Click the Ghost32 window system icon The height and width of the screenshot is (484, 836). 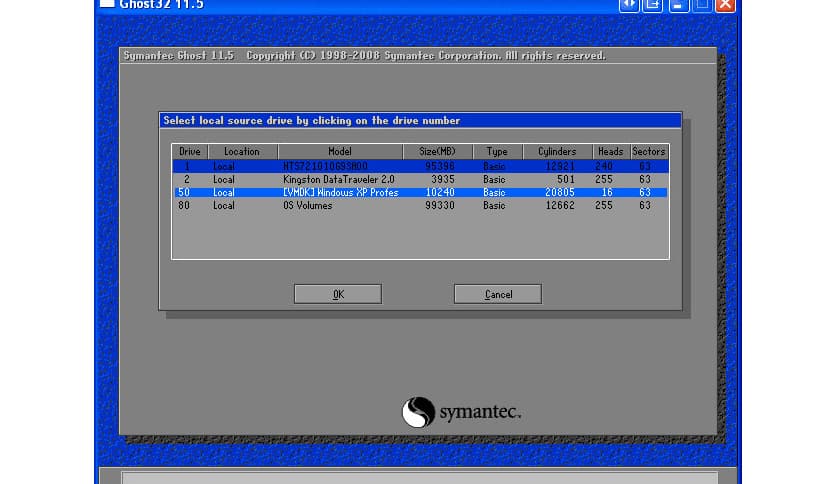(x=107, y=4)
